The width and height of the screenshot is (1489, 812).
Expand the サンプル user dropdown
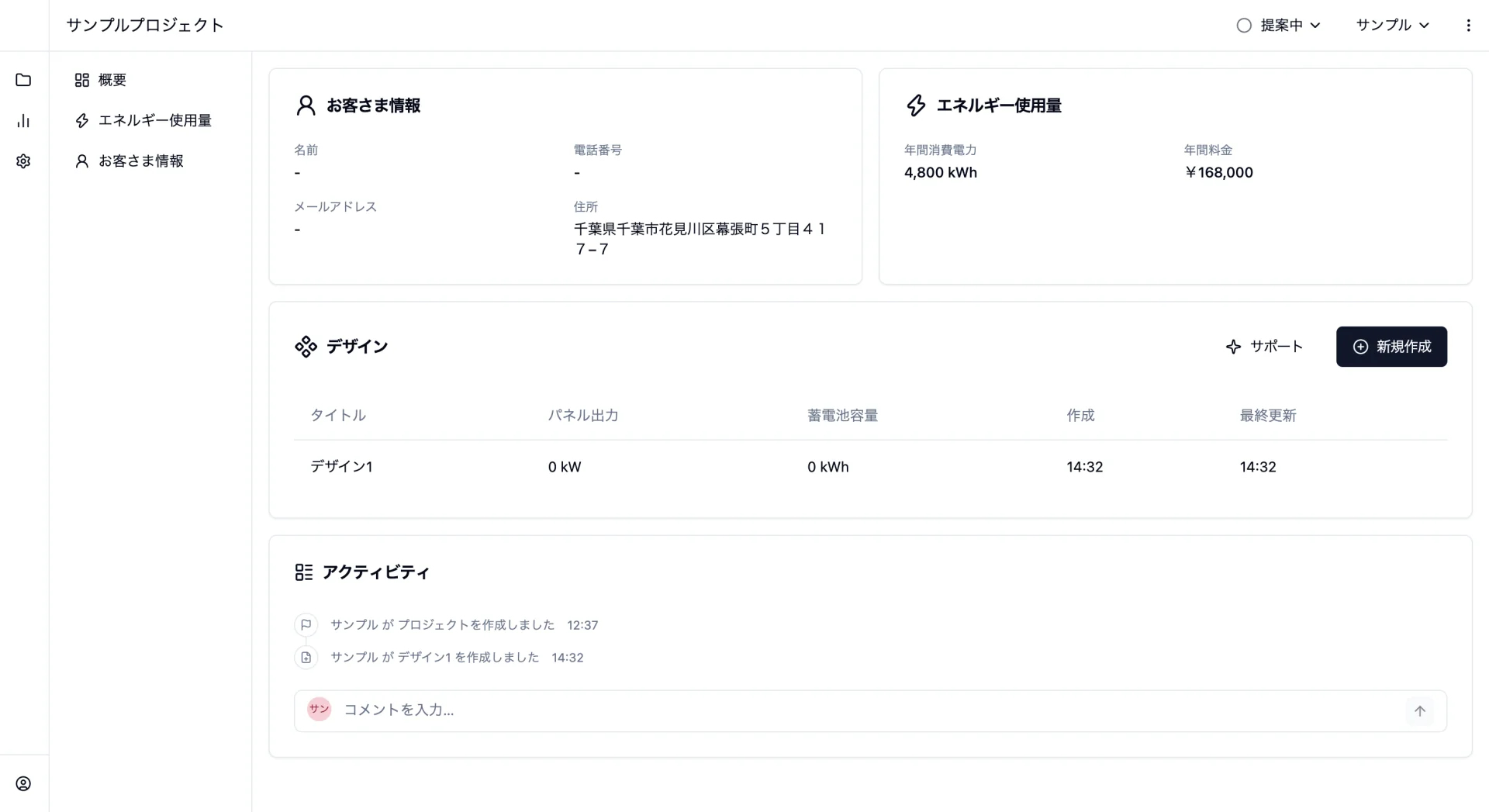pyautogui.click(x=1392, y=26)
